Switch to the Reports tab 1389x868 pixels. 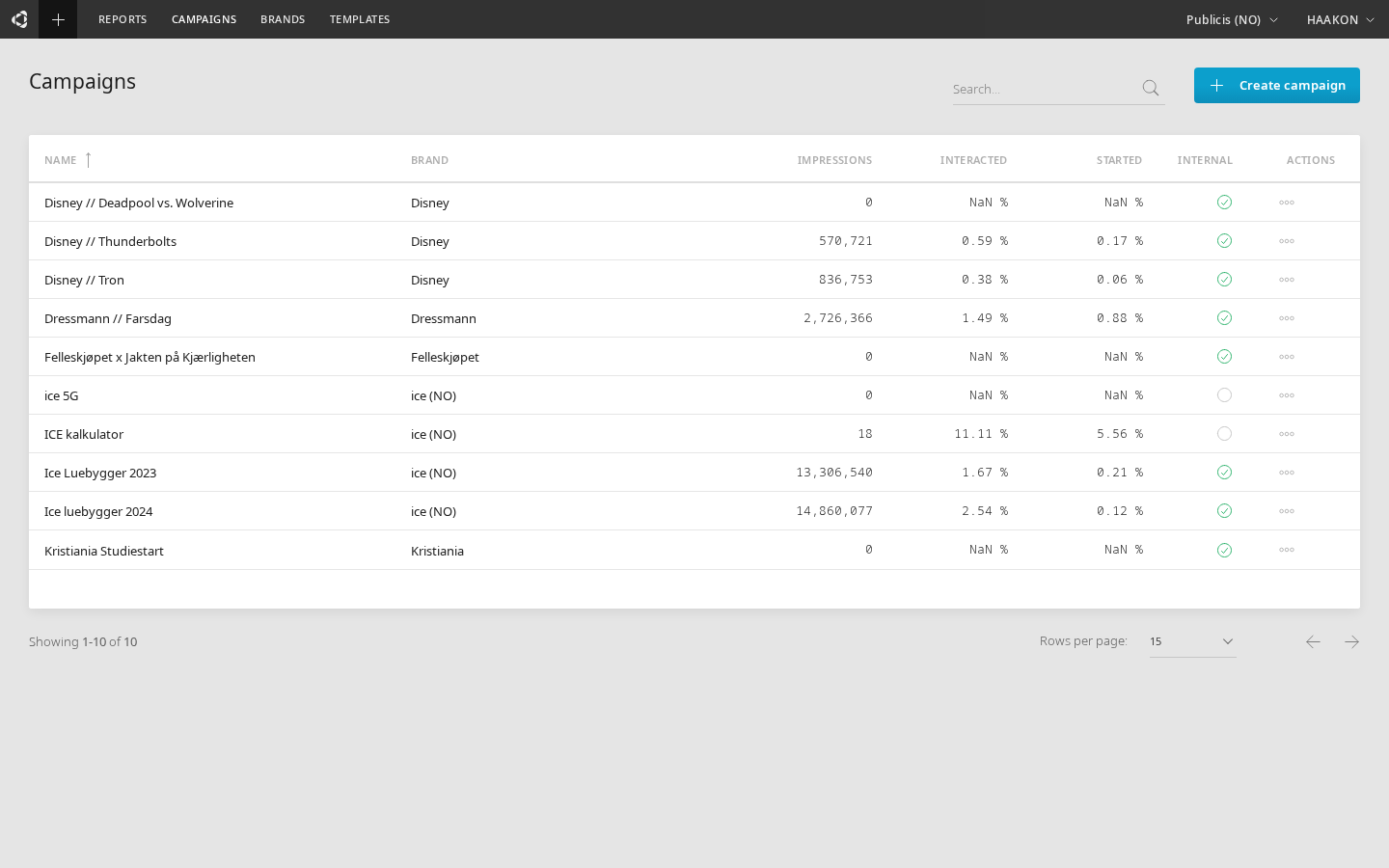(x=123, y=19)
